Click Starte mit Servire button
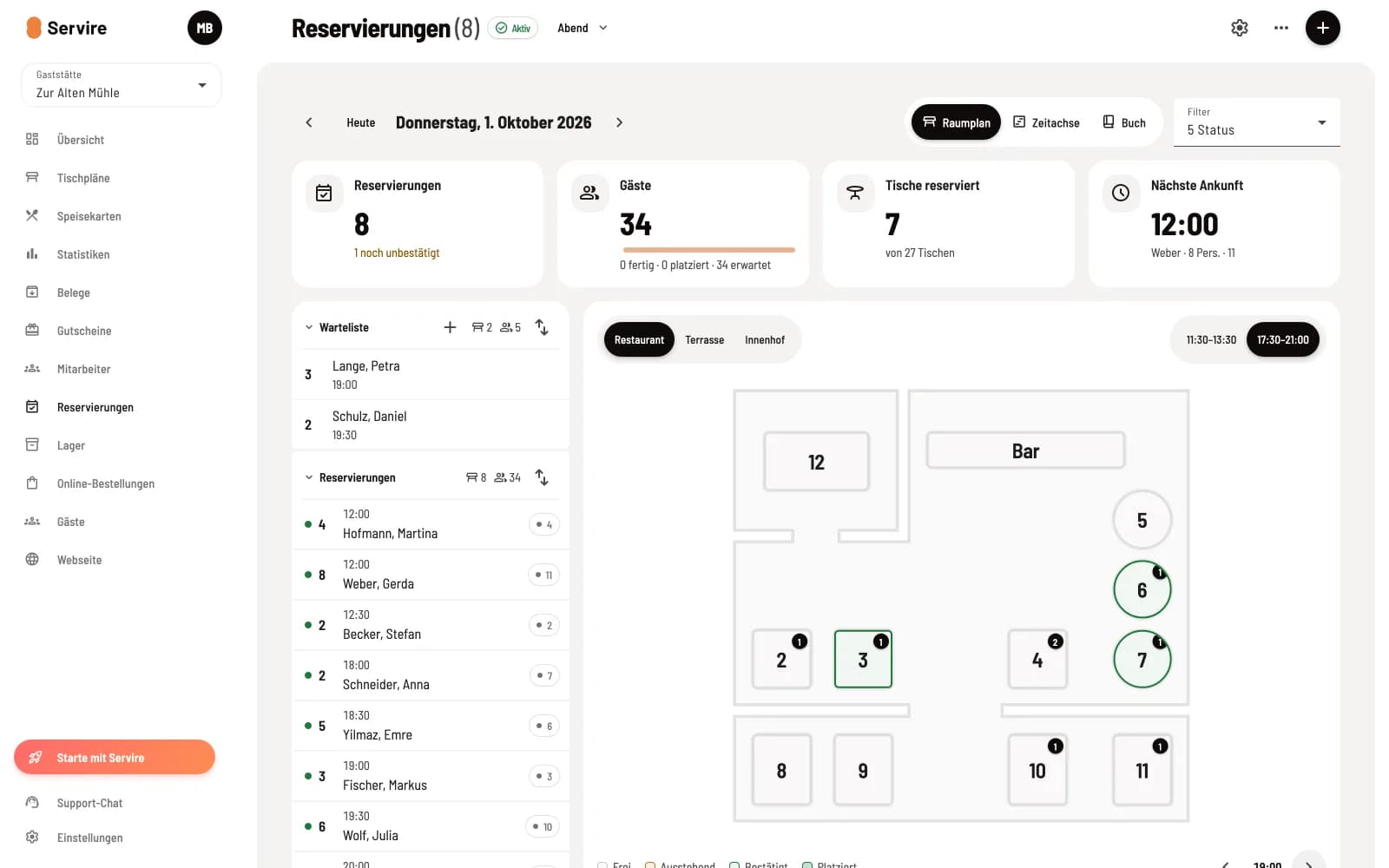The height and width of the screenshot is (868, 1389). (x=115, y=757)
